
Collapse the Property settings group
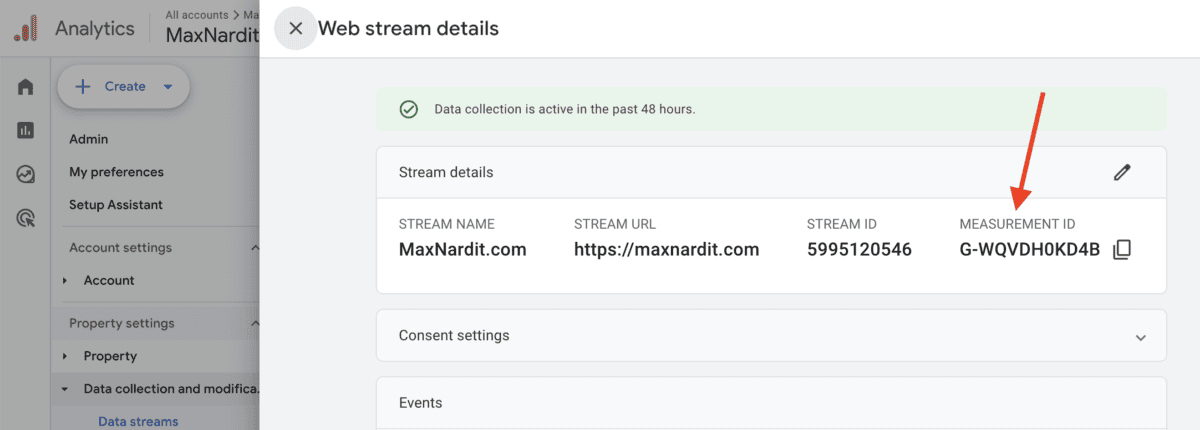pos(255,323)
